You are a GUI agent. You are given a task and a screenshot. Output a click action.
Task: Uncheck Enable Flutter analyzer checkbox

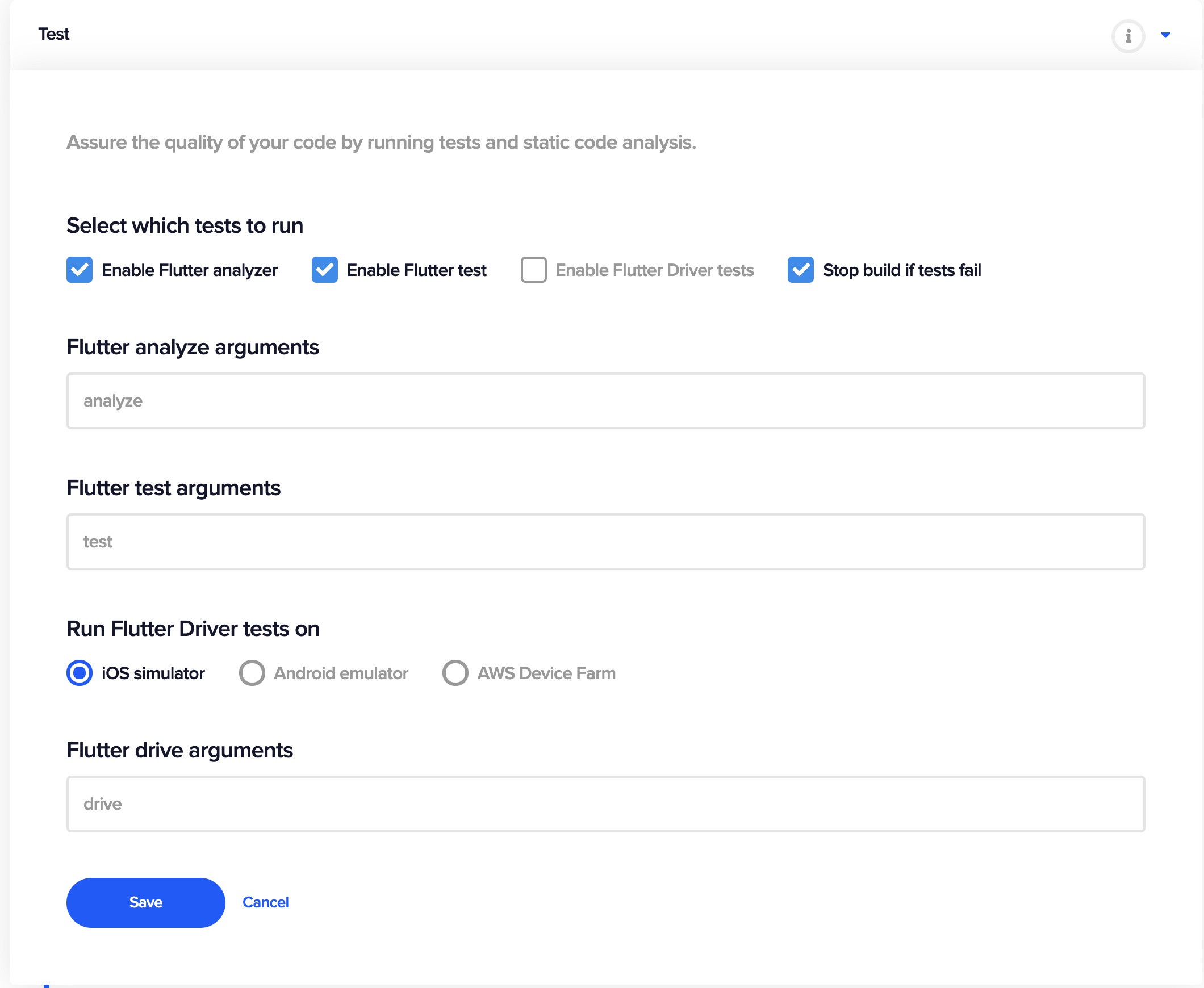[79, 270]
